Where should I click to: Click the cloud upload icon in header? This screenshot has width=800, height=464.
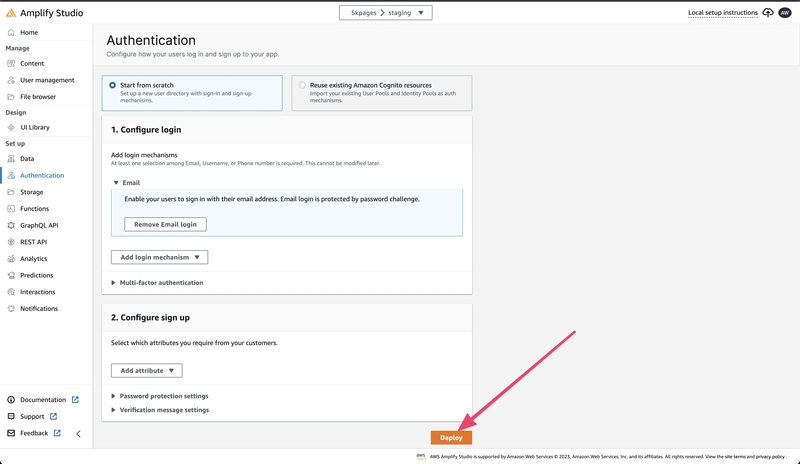pos(768,13)
